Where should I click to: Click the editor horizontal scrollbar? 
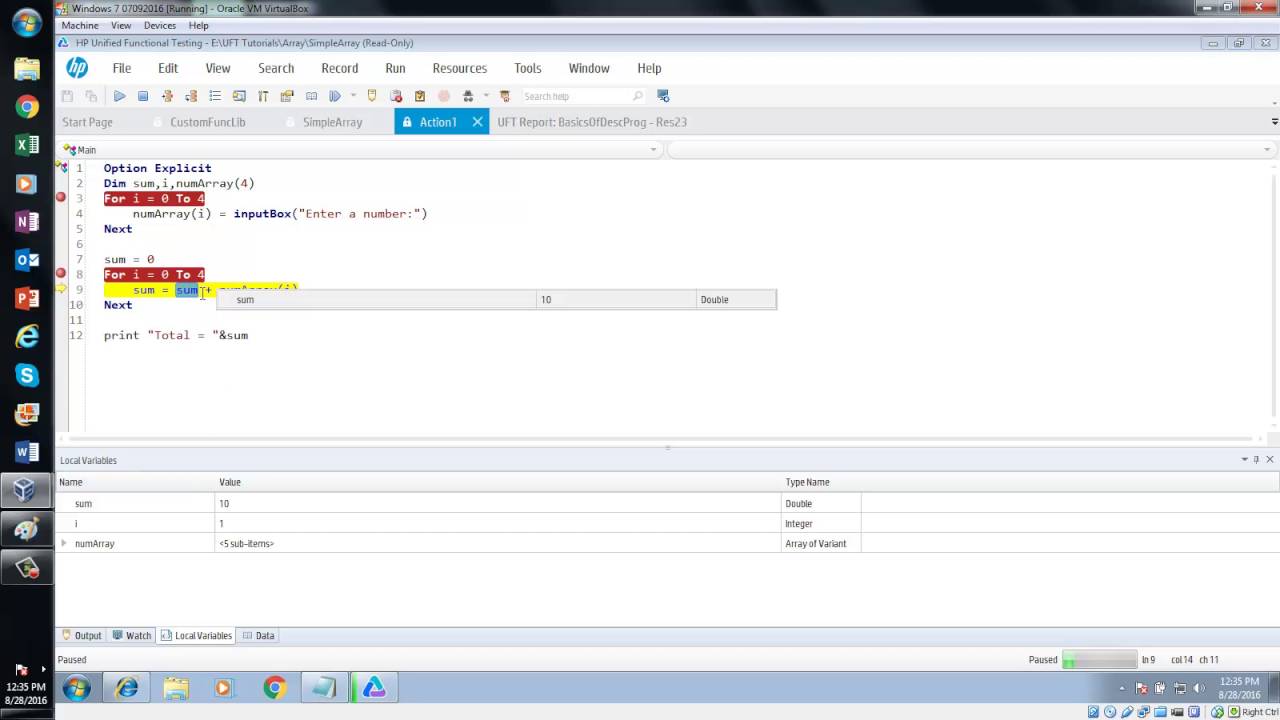pos(660,438)
